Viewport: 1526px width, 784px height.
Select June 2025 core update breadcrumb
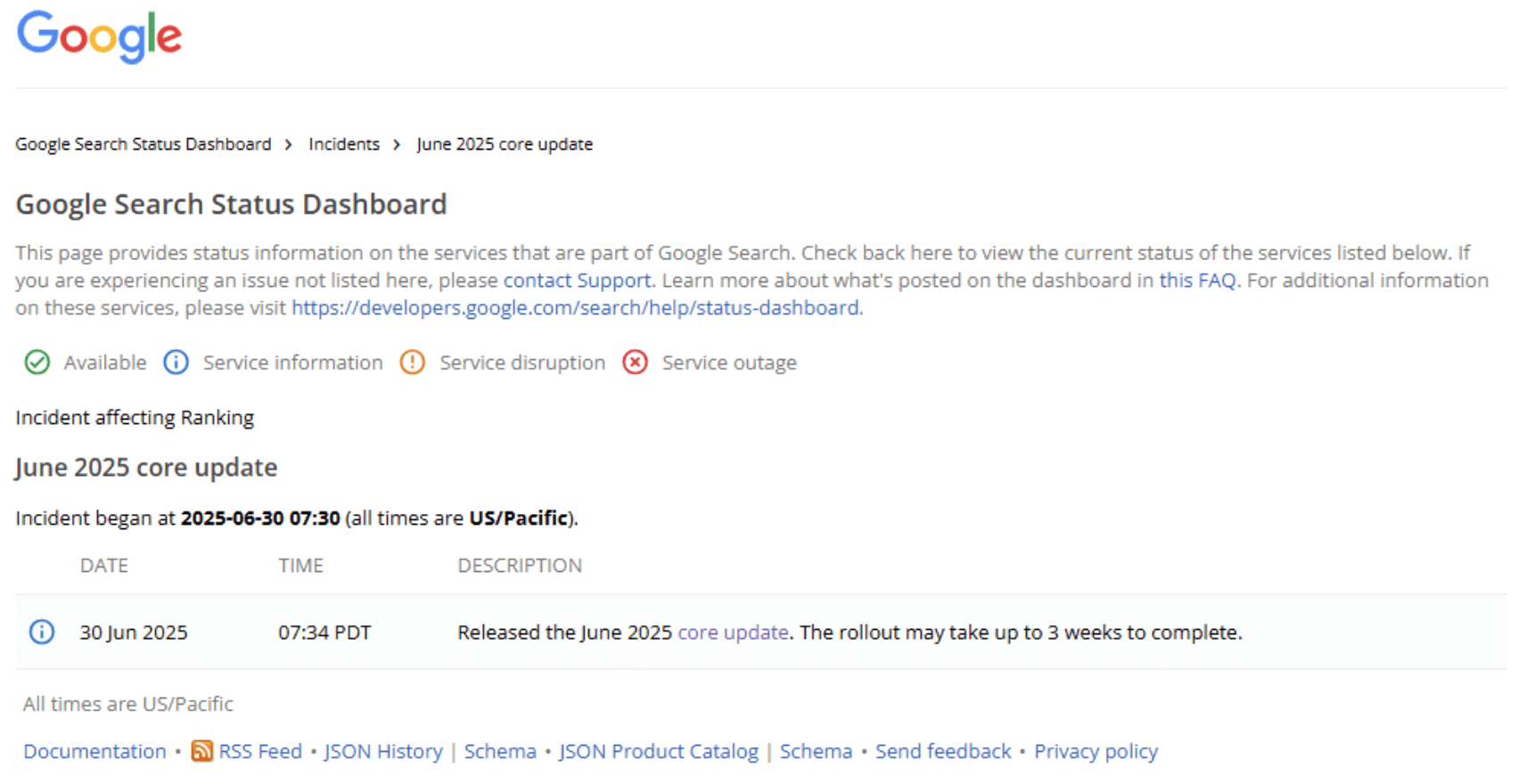505,144
